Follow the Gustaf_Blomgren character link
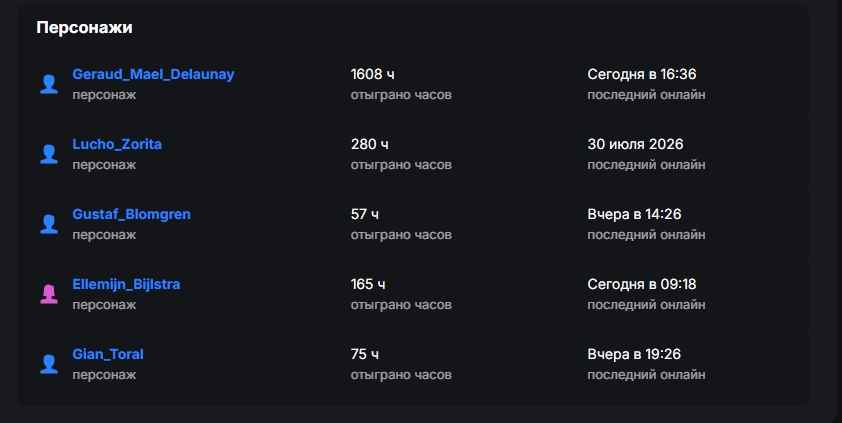This screenshot has height=423, width=842. 132,214
